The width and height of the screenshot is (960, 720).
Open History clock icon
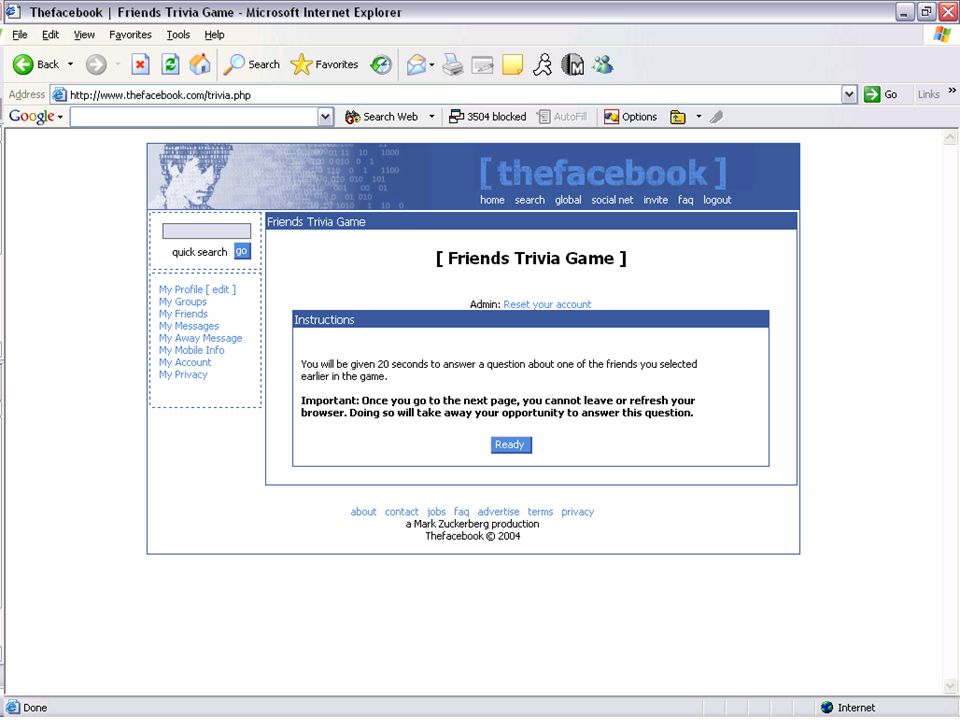click(x=381, y=64)
